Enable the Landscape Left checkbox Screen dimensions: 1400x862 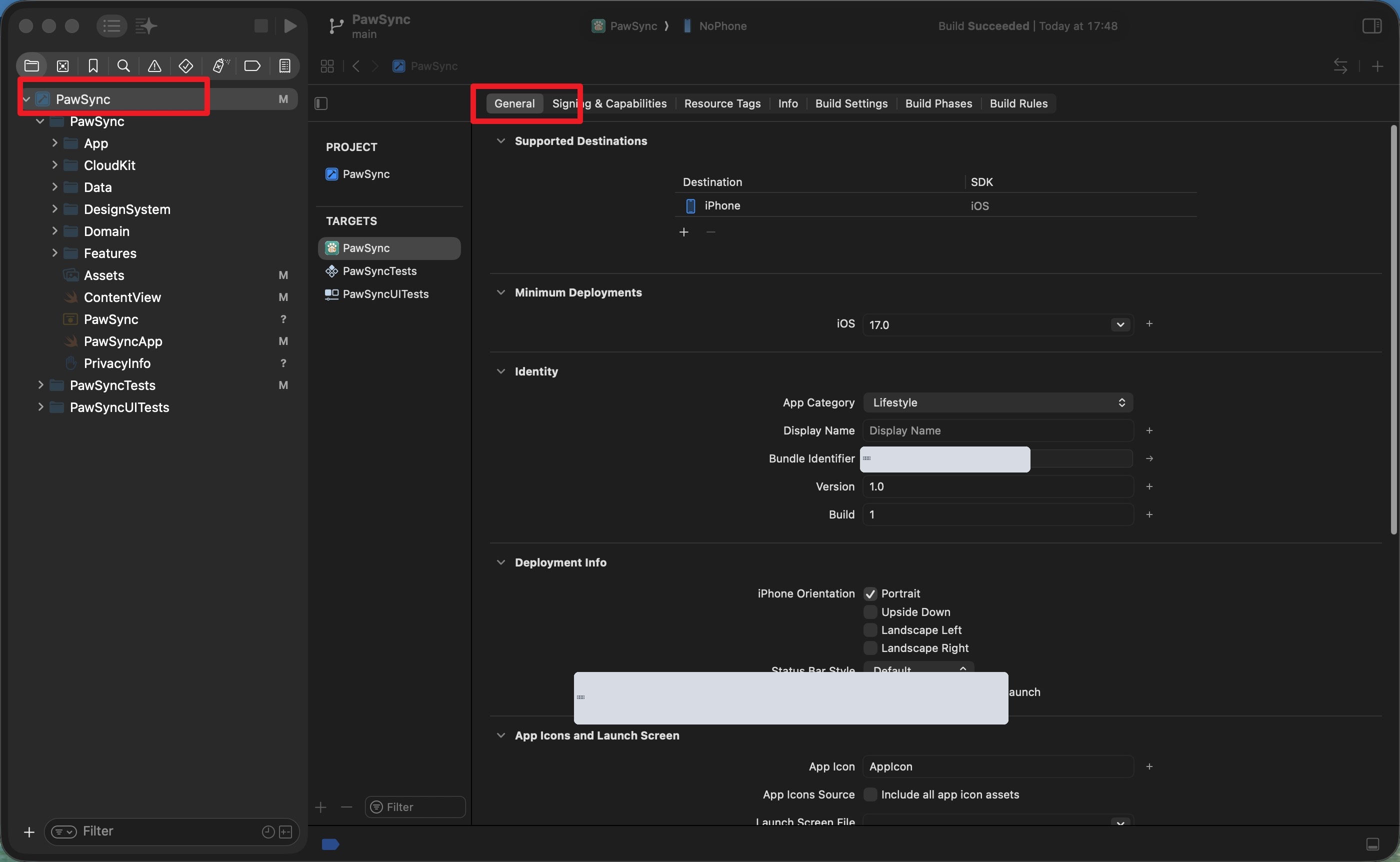click(870, 630)
